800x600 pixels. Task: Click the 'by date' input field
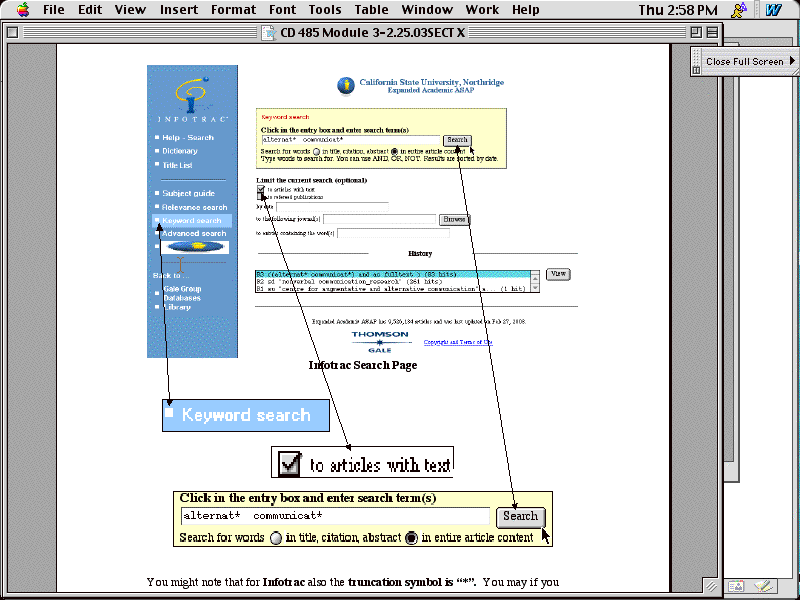(x=332, y=207)
